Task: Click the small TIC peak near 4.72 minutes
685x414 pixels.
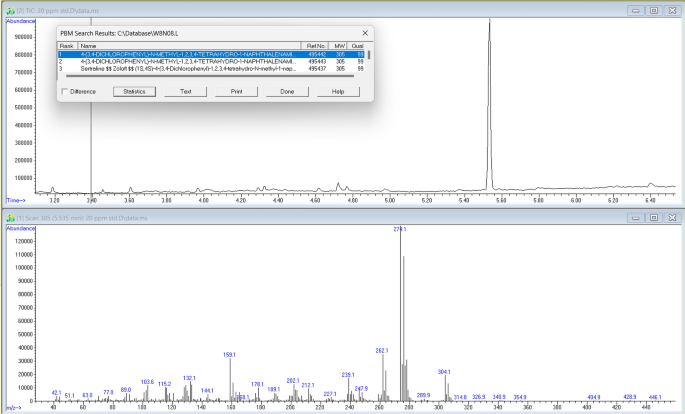Action: coord(338,186)
